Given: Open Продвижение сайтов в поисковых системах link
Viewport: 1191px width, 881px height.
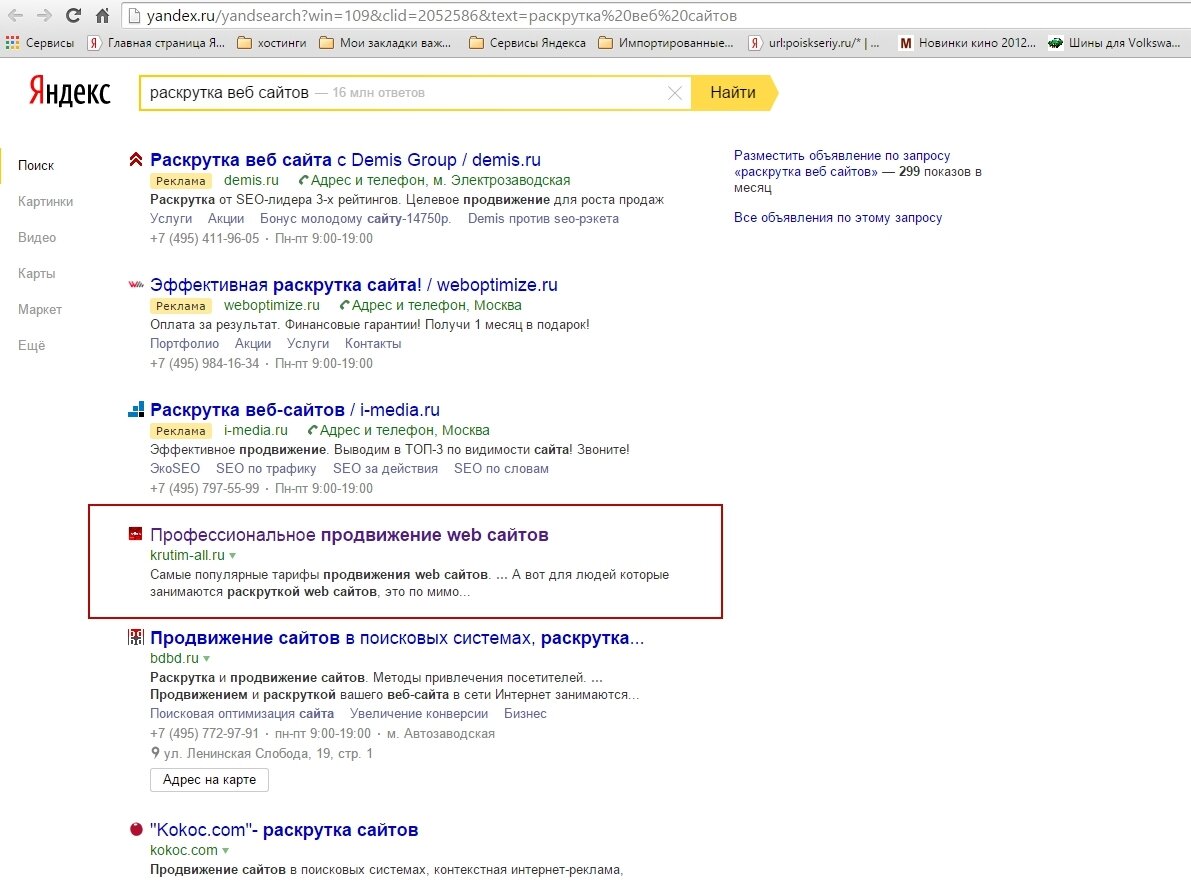Looking at the screenshot, I should [397, 638].
